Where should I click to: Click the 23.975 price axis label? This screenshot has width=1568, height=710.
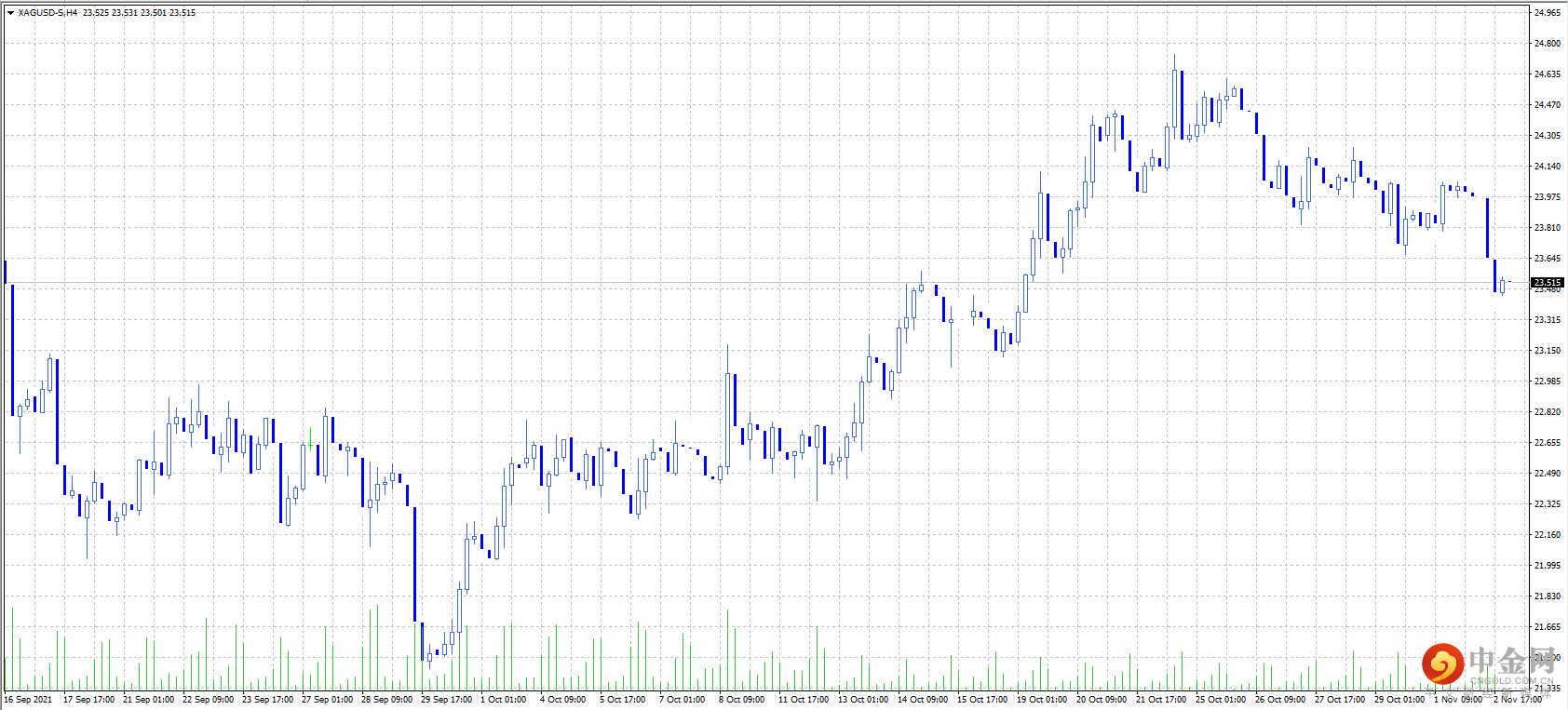1547,197
